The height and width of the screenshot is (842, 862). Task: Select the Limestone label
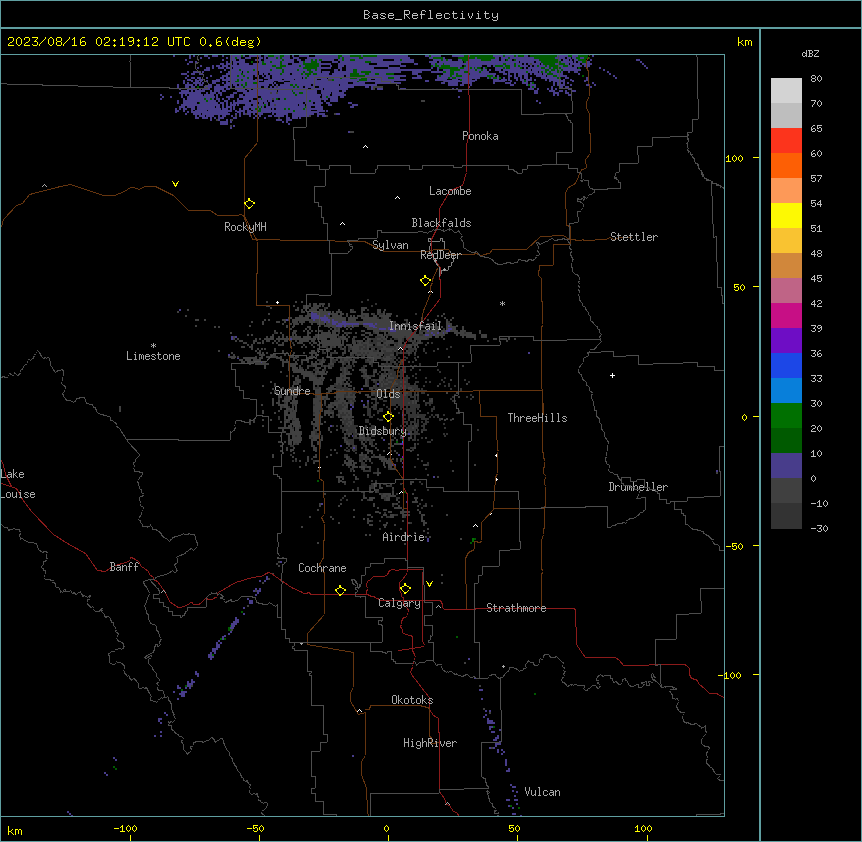pyautogui.click(x=153, y=356)
